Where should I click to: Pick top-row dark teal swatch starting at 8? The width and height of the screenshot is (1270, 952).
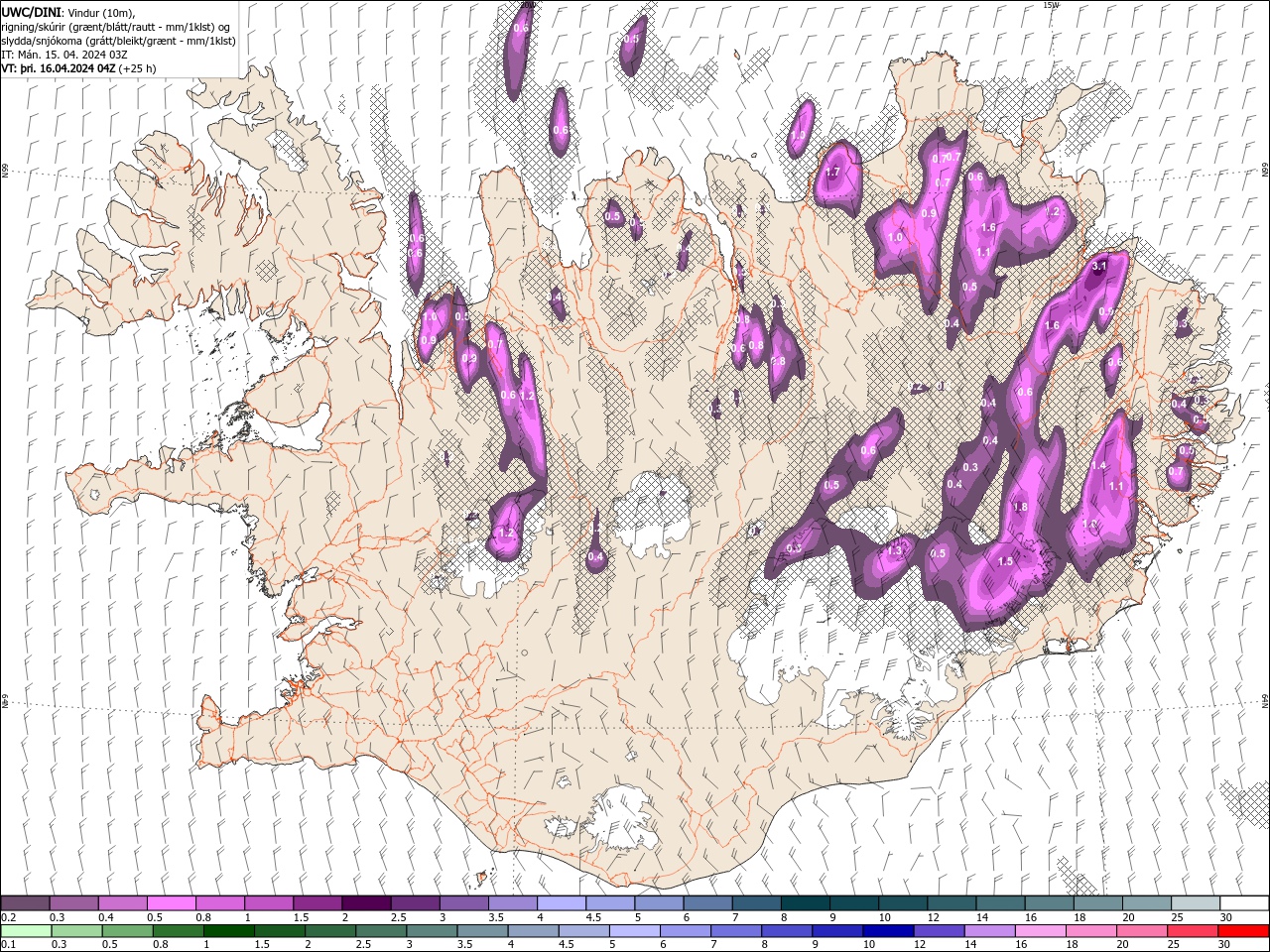(x=805, y=903)
